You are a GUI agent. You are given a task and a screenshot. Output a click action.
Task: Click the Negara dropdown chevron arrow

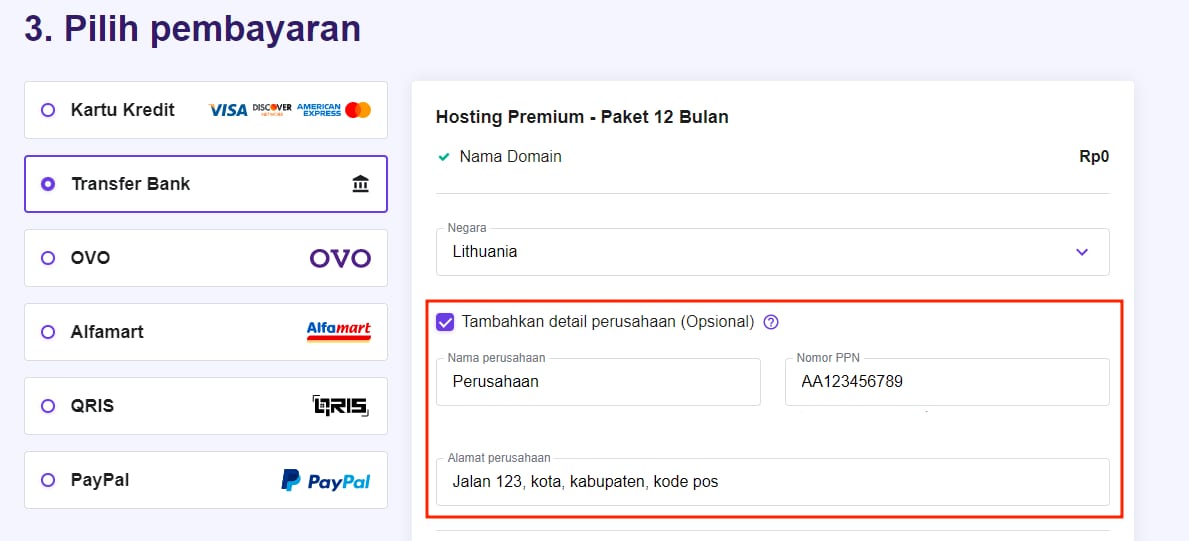point(1081,252)
